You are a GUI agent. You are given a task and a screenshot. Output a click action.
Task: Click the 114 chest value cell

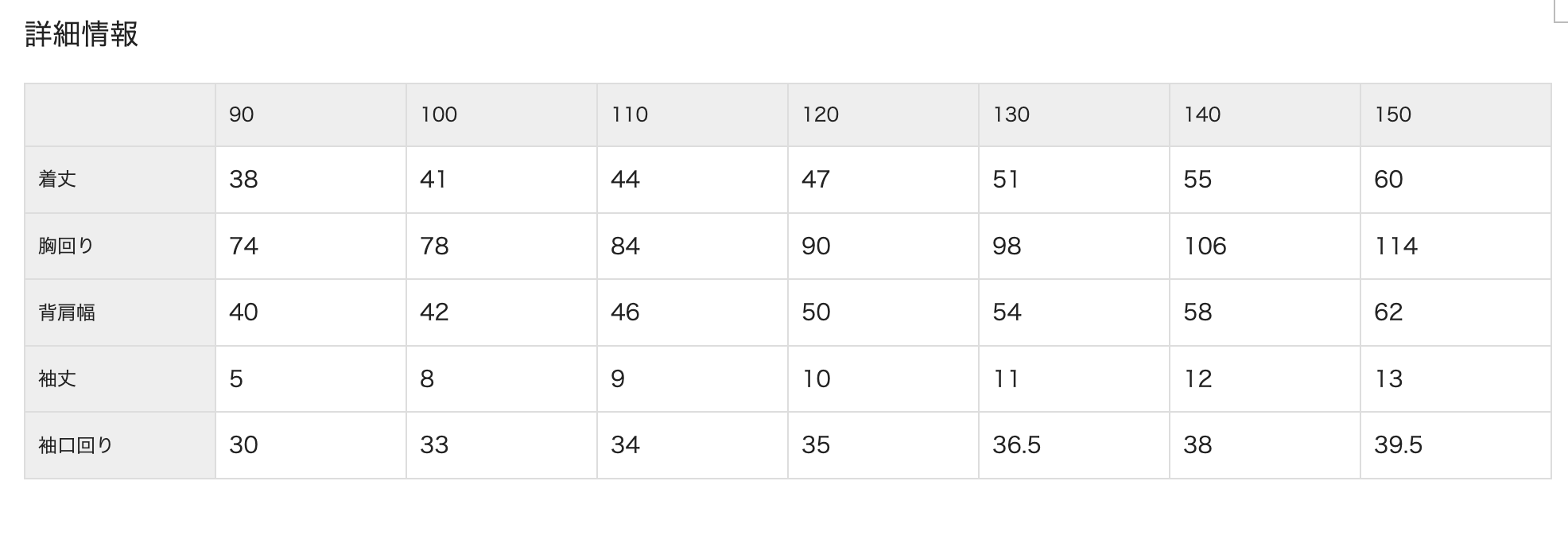(x=1456, y=246)
